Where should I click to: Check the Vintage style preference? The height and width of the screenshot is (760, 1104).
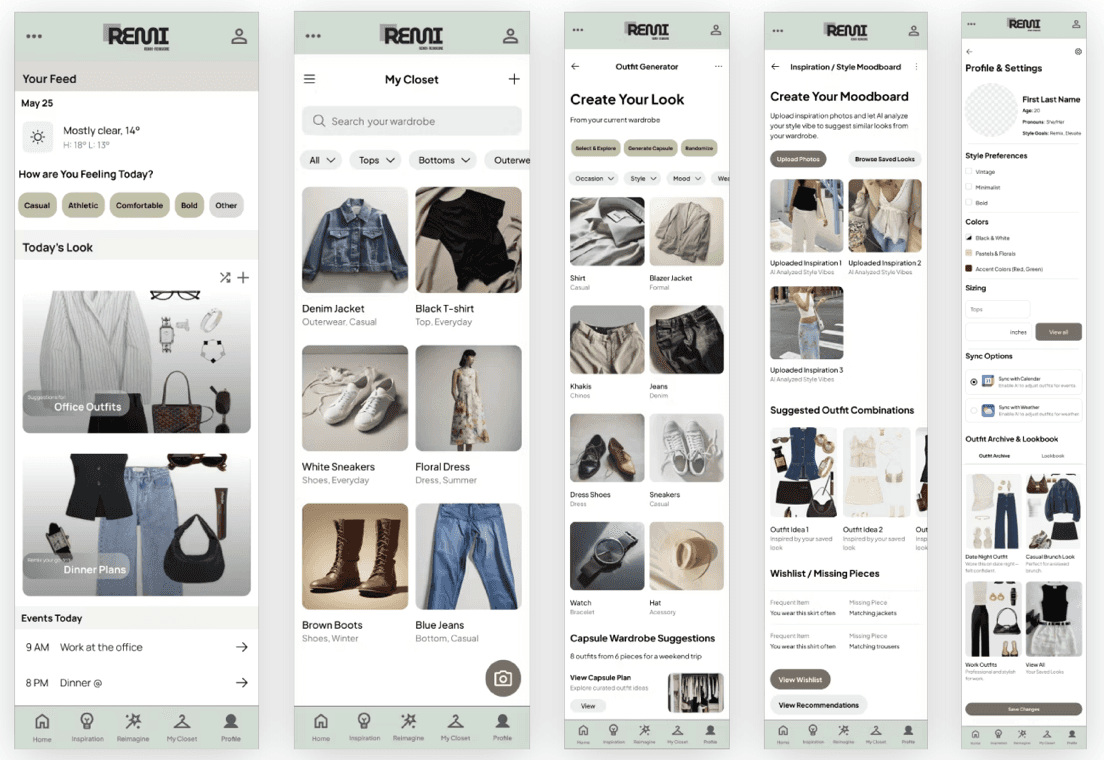[x=969, y=172]
